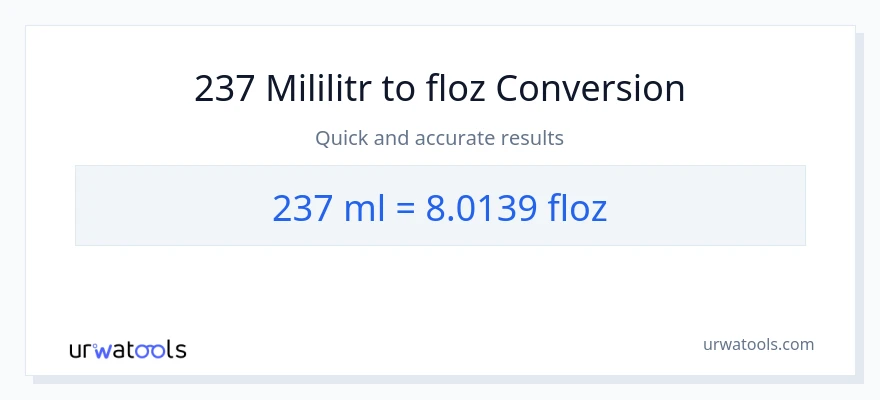
Task: Open the urwatools.com link
Action: [x=757, y=344]
